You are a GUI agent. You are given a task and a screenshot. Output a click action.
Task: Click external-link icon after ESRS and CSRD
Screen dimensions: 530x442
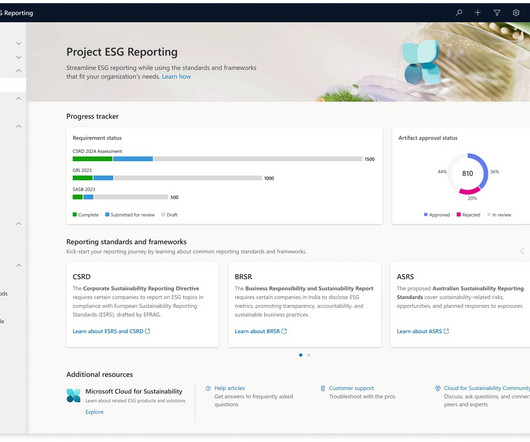click(x=147, y=331)
